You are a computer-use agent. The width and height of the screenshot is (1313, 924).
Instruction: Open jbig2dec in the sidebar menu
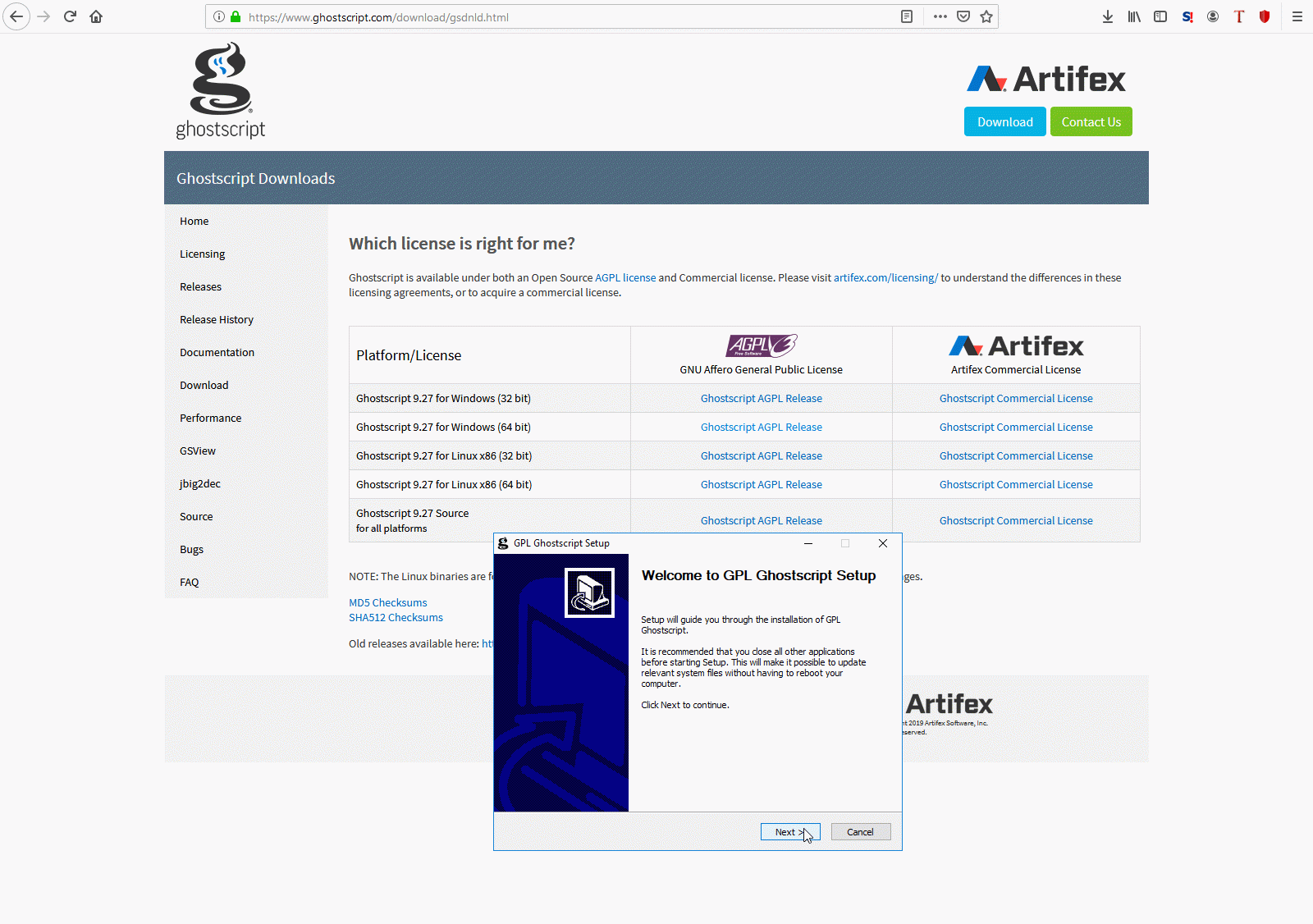click(200, 483)
